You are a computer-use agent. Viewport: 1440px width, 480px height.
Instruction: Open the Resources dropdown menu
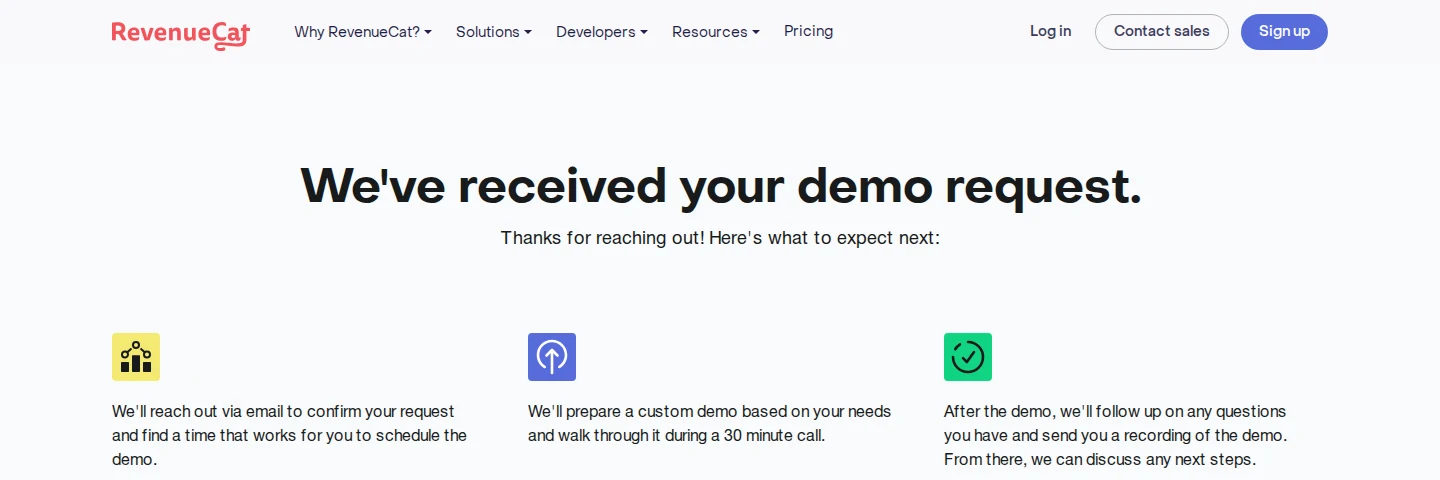pyautogui.click(x=716, y=32)
